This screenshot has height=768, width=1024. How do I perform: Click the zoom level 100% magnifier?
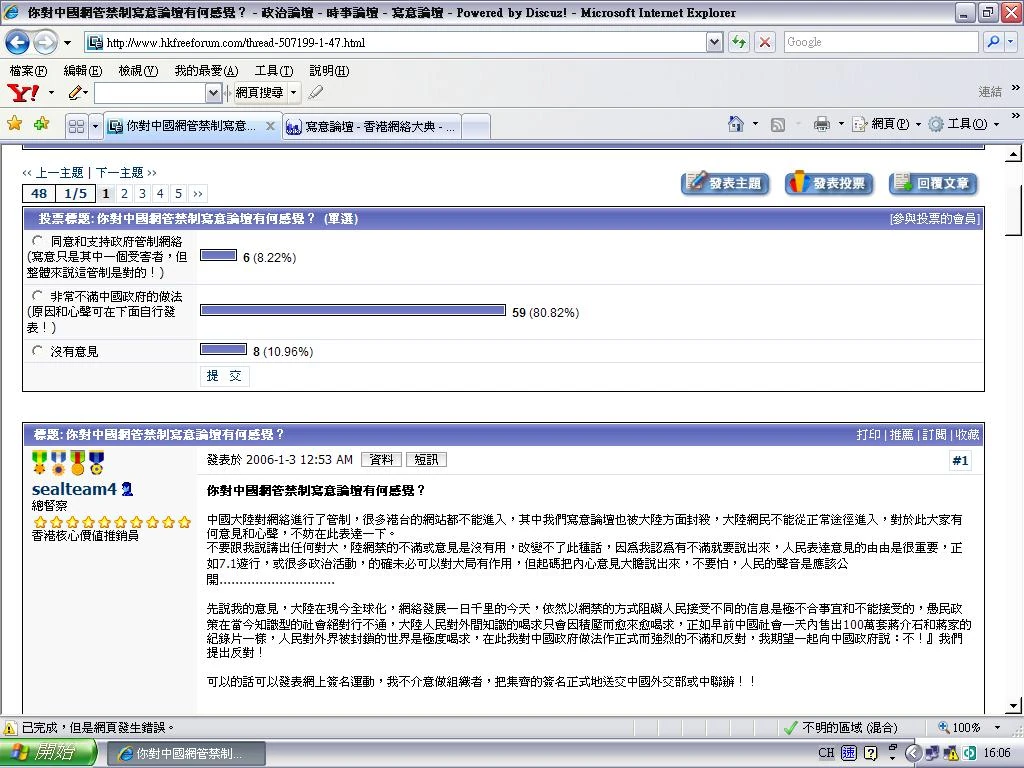(944, 727)
